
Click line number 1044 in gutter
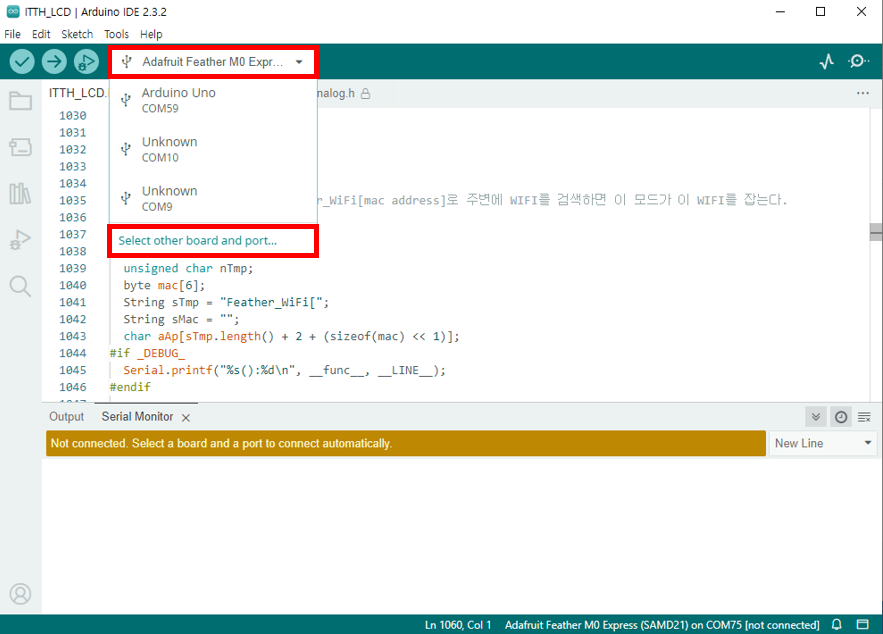73,354
